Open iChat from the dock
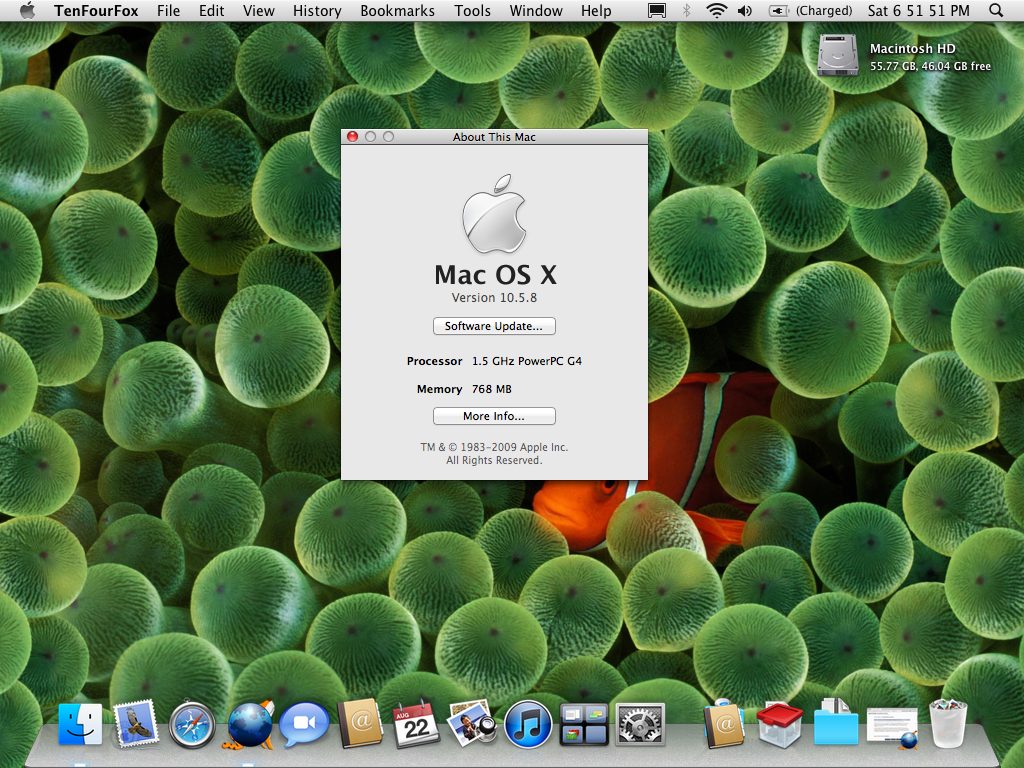 305,724
